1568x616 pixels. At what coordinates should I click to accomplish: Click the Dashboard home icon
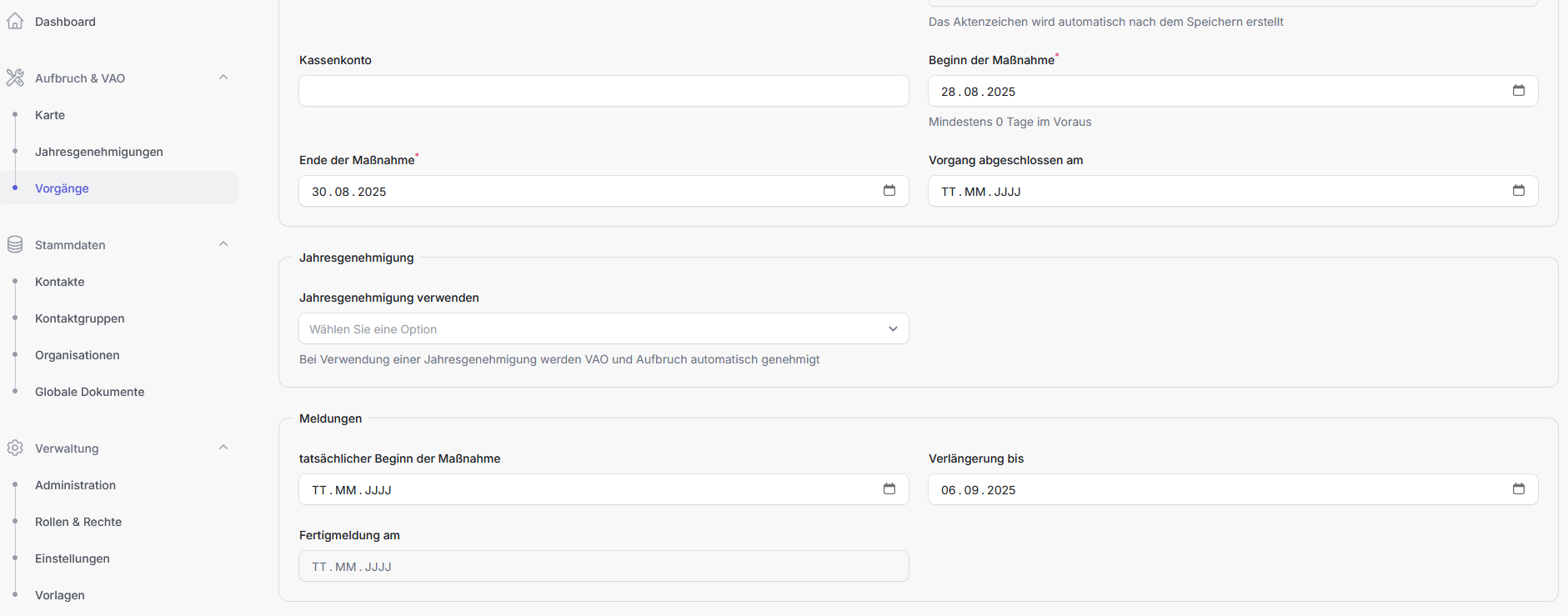click(15, 22)
